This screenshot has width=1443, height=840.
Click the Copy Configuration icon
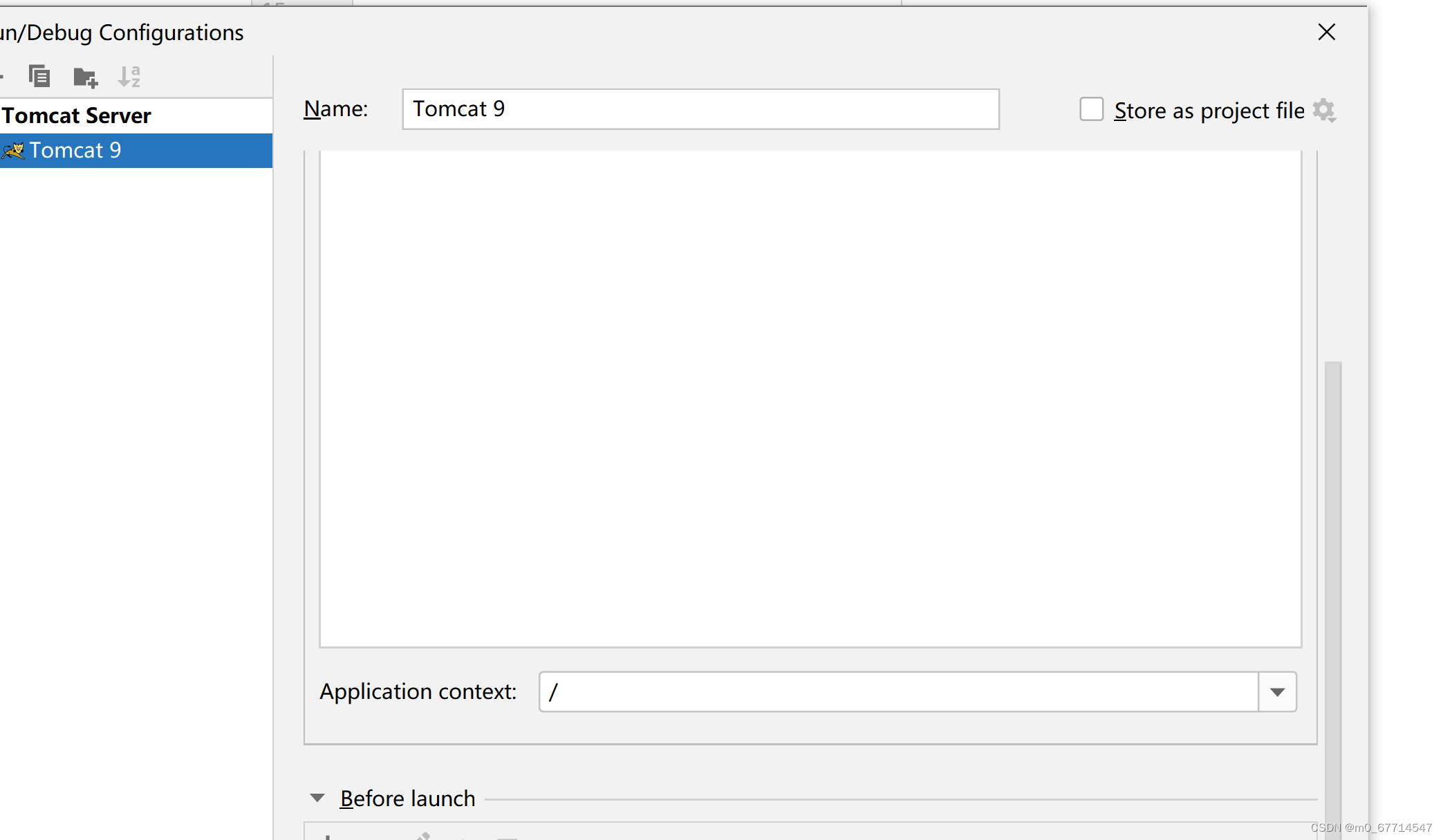point(39,76)
